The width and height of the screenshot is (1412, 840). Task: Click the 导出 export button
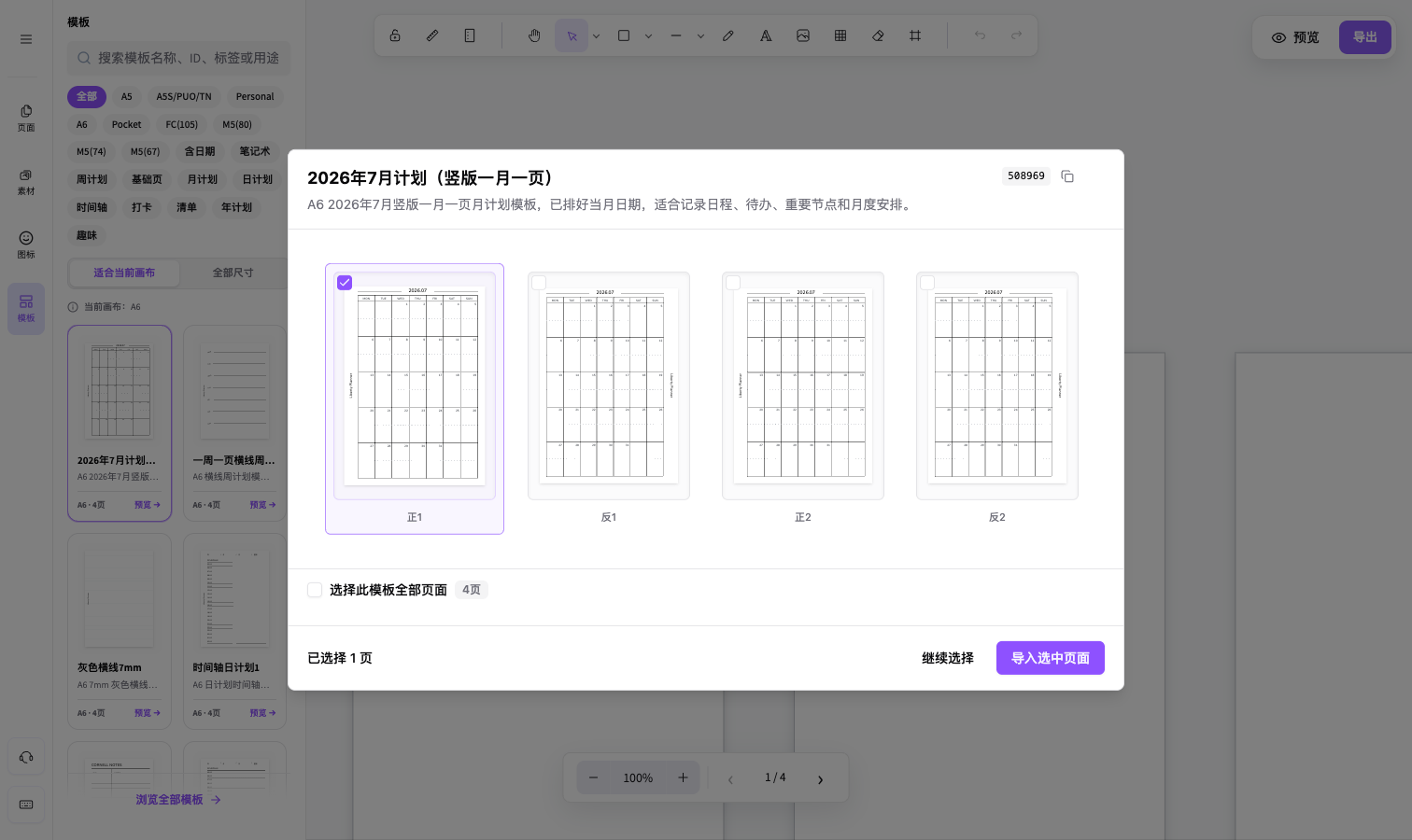pyautogui.click(x=1365, y=37)
